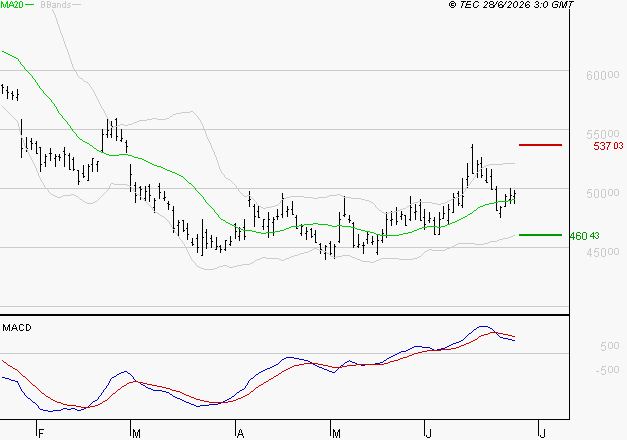Click the last J month axis label
The width and height of the screenshot is (627, 440).
click(543, 434)
